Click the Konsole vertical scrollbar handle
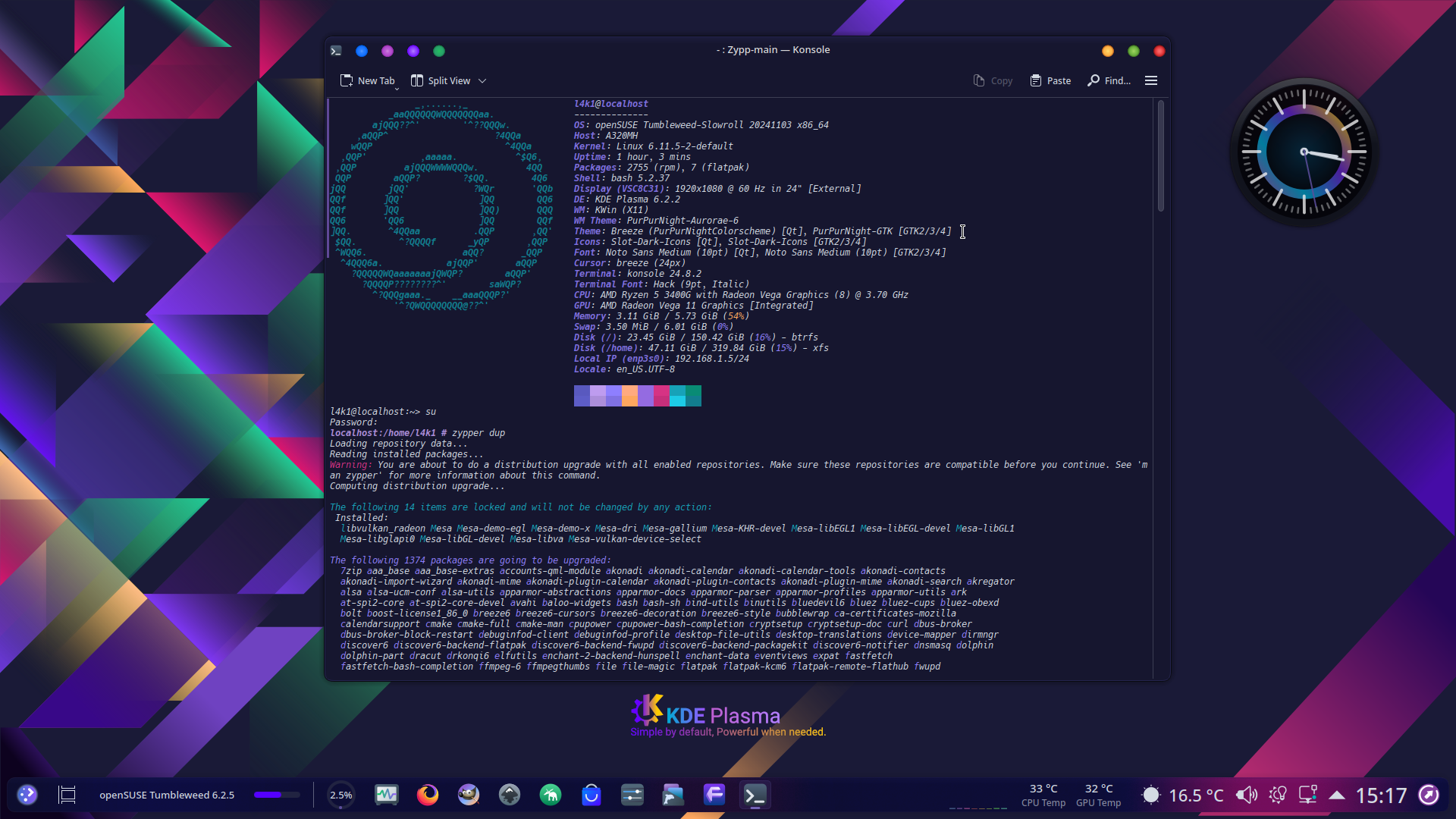 pos(1160,156)
